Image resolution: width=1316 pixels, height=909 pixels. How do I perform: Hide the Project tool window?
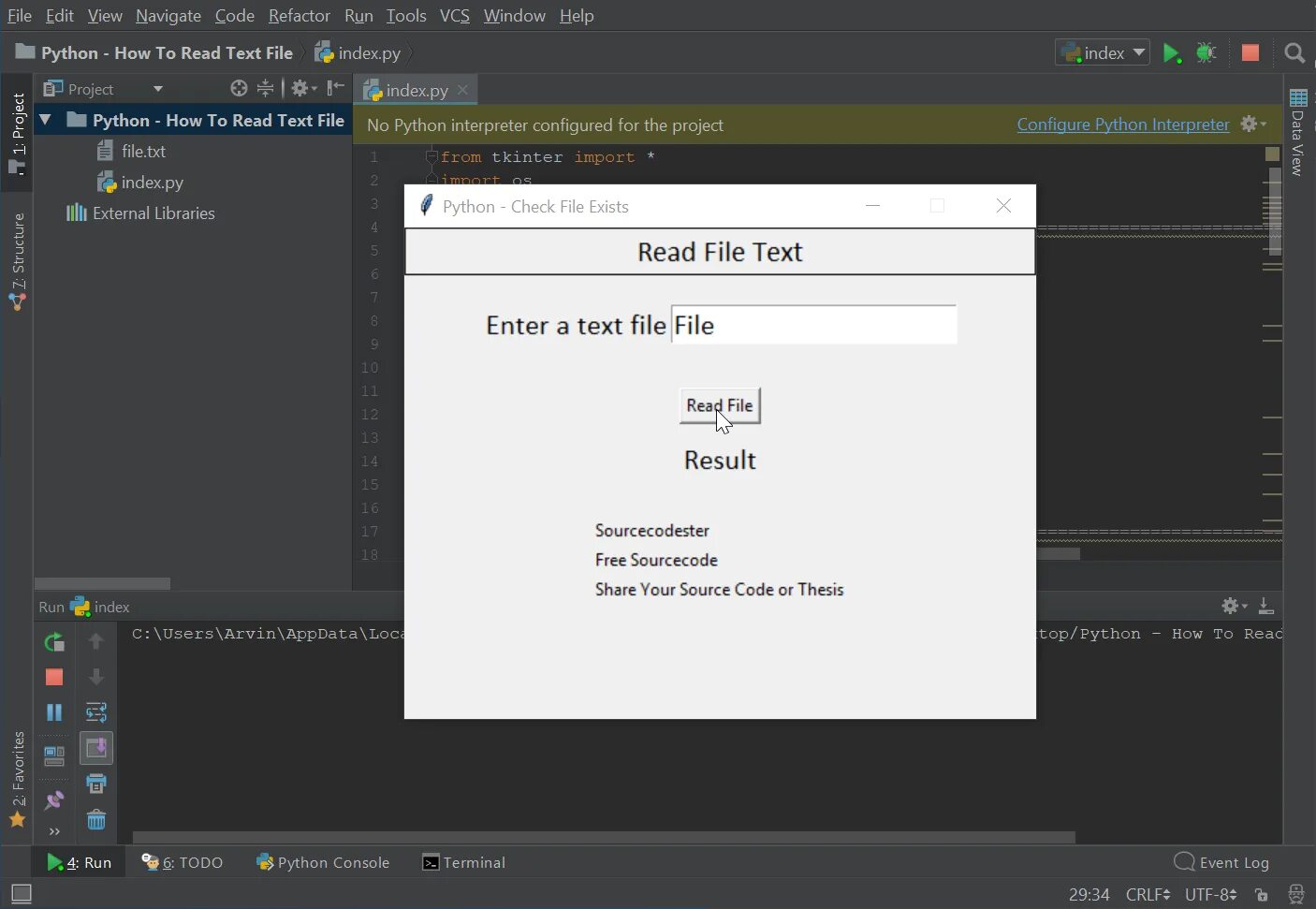336,88
